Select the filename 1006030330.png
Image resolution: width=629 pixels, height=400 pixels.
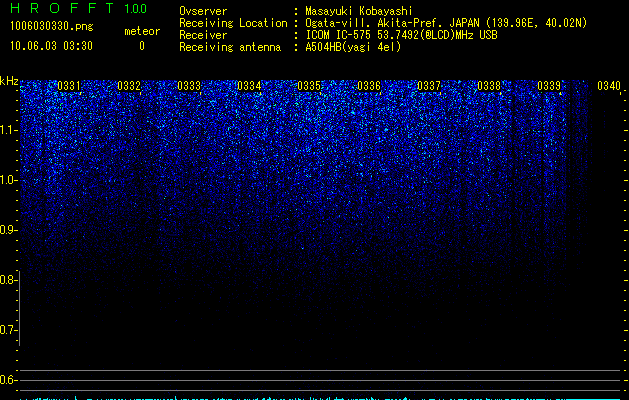click(51, 26)
